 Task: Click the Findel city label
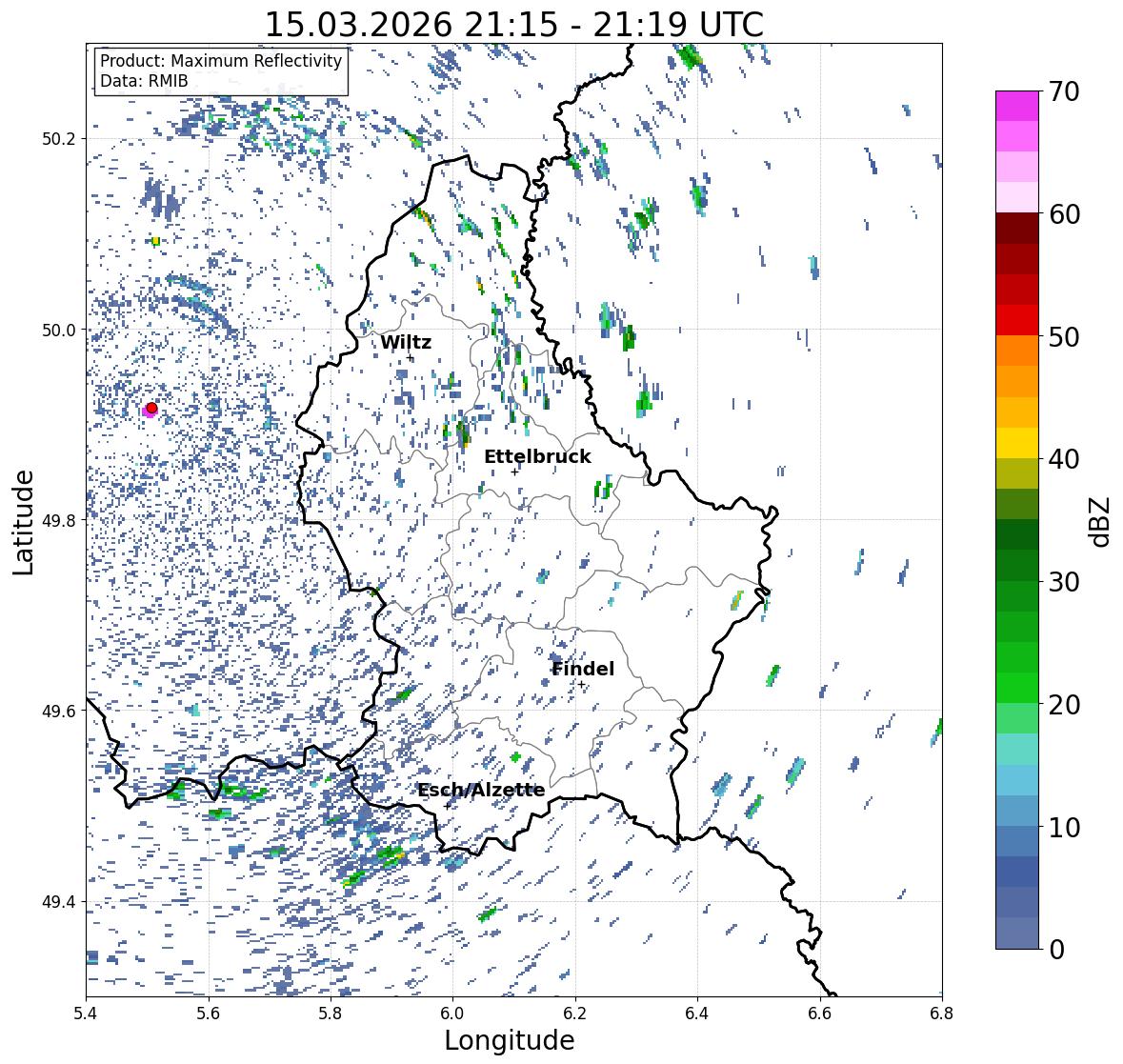tap(582, 669)
